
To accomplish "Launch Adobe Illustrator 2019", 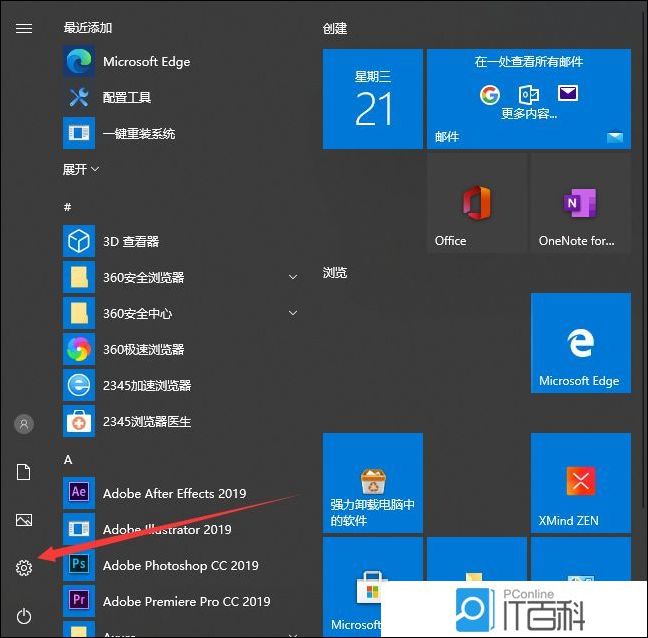I will [180, 529].
